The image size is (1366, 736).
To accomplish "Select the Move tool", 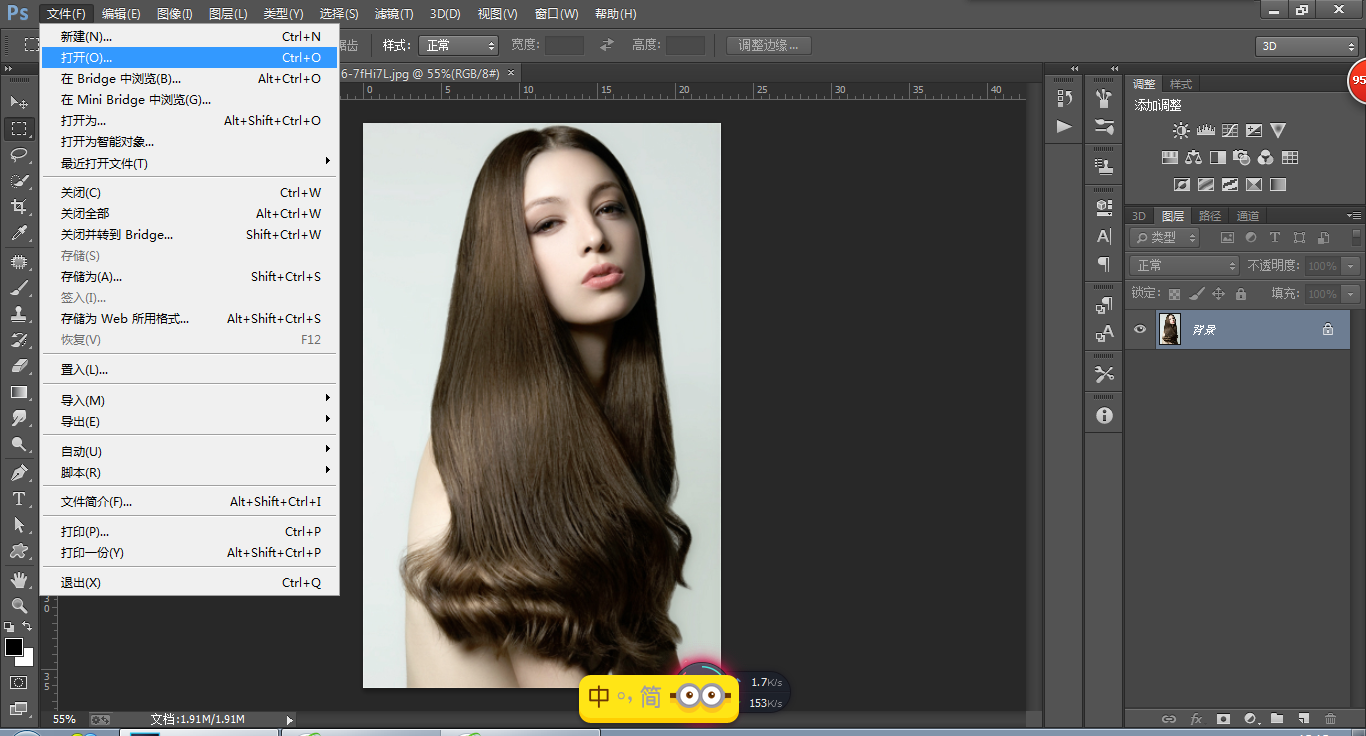I will pyautogui.click(x=19, y=102).
